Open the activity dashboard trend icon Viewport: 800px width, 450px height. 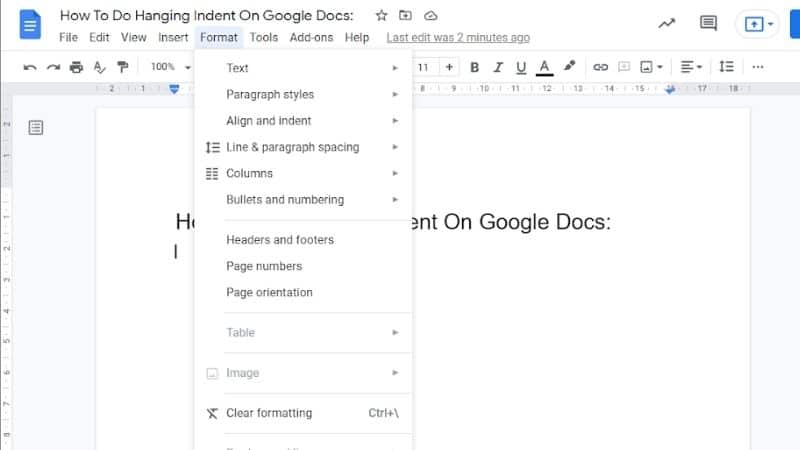point(666,23)
